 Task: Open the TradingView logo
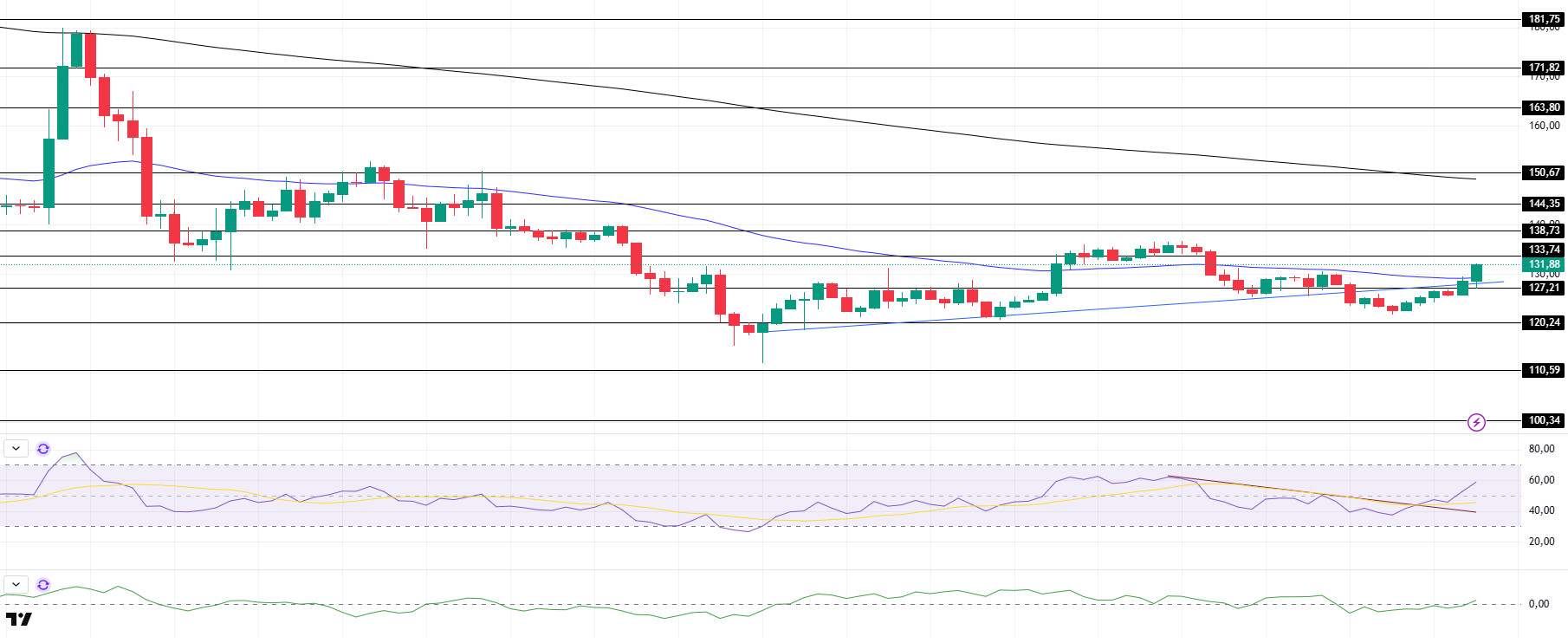coord(18,619)
